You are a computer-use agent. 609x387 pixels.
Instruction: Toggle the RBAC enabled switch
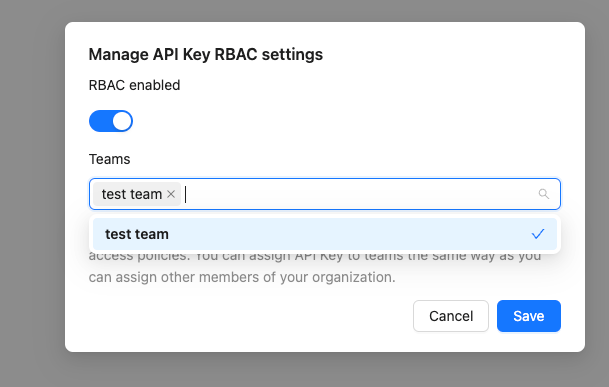coord(111,121)
